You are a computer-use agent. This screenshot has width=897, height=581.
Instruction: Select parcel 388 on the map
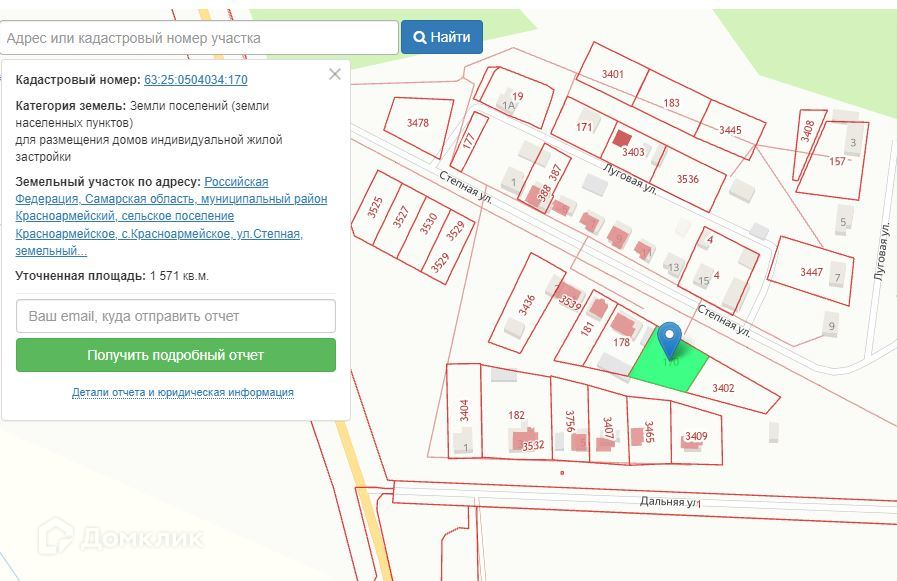point(544,191)
